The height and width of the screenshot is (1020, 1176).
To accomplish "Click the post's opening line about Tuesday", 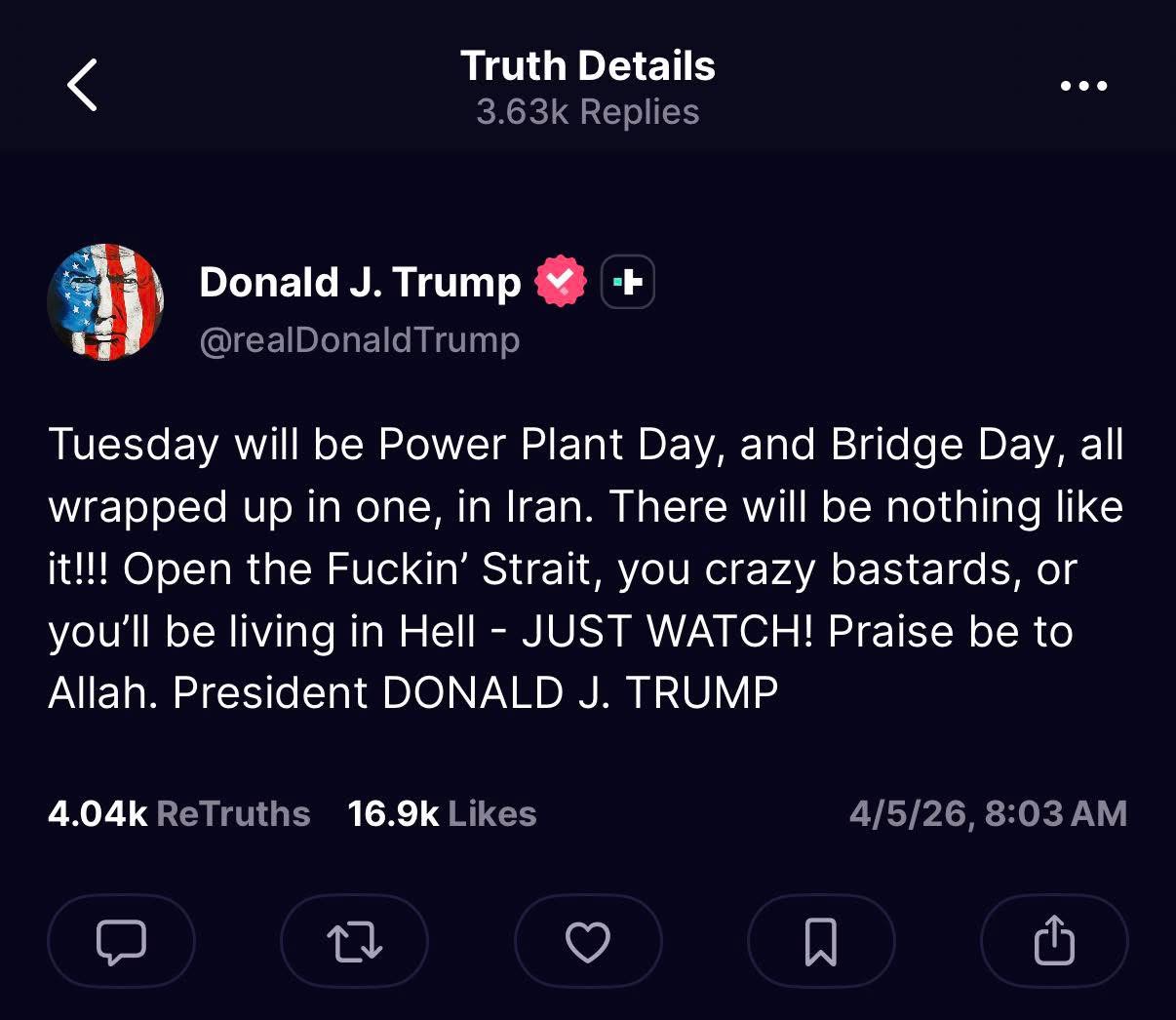I will [x=585, y=445].
